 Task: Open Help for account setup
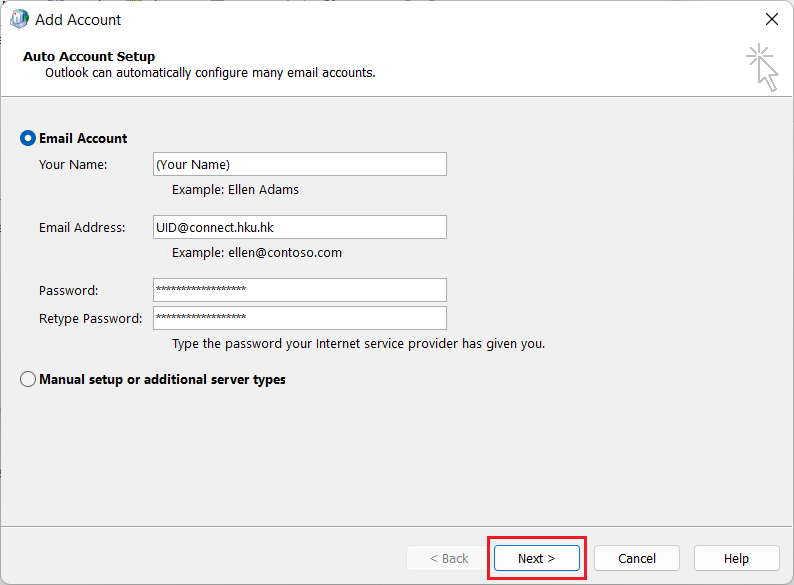[x=736, y=558]
